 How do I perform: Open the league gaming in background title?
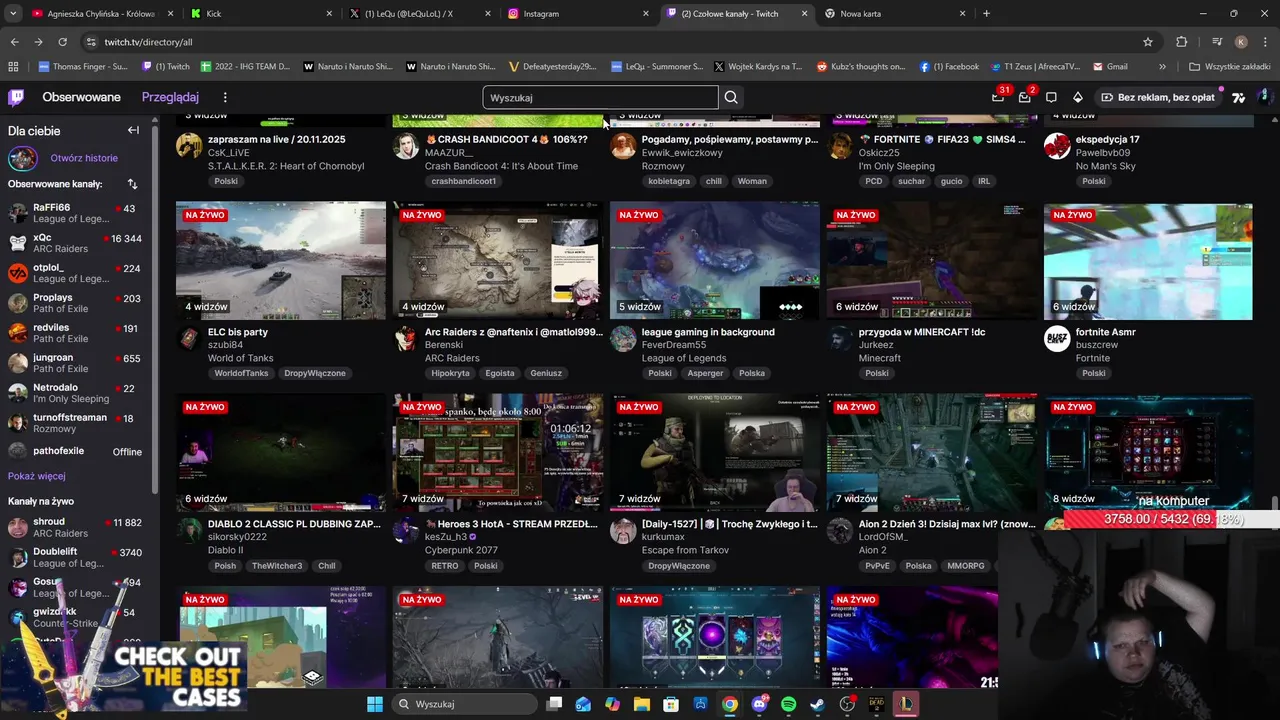pyautogui.click(x=708, y=332)
